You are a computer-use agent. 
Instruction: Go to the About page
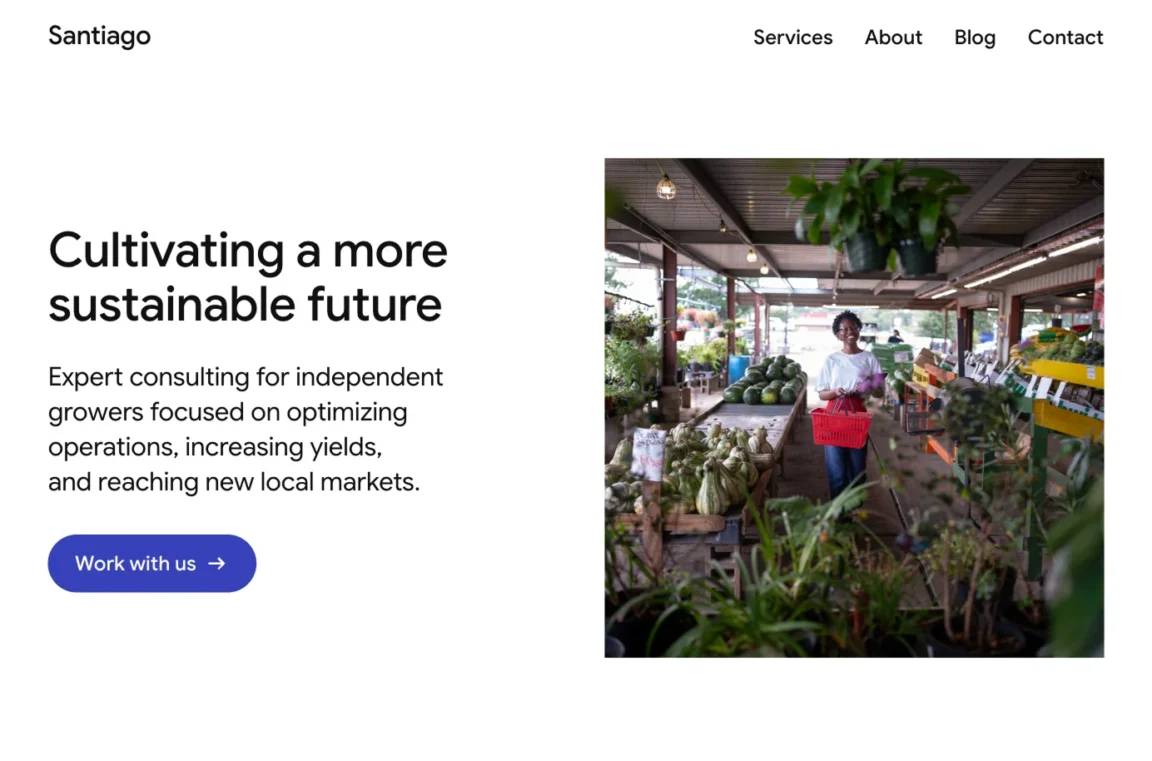[x=893, y=37]
